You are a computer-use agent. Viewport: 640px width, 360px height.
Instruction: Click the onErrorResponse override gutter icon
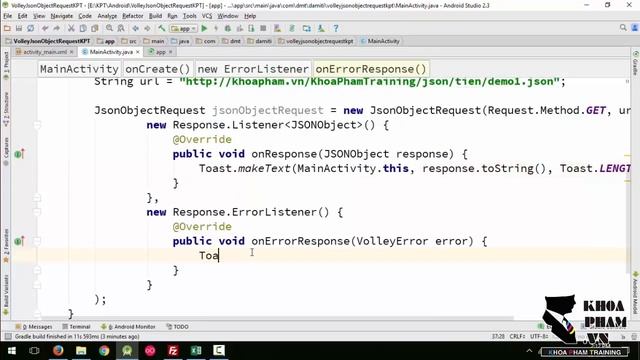(x=19, y=241)
